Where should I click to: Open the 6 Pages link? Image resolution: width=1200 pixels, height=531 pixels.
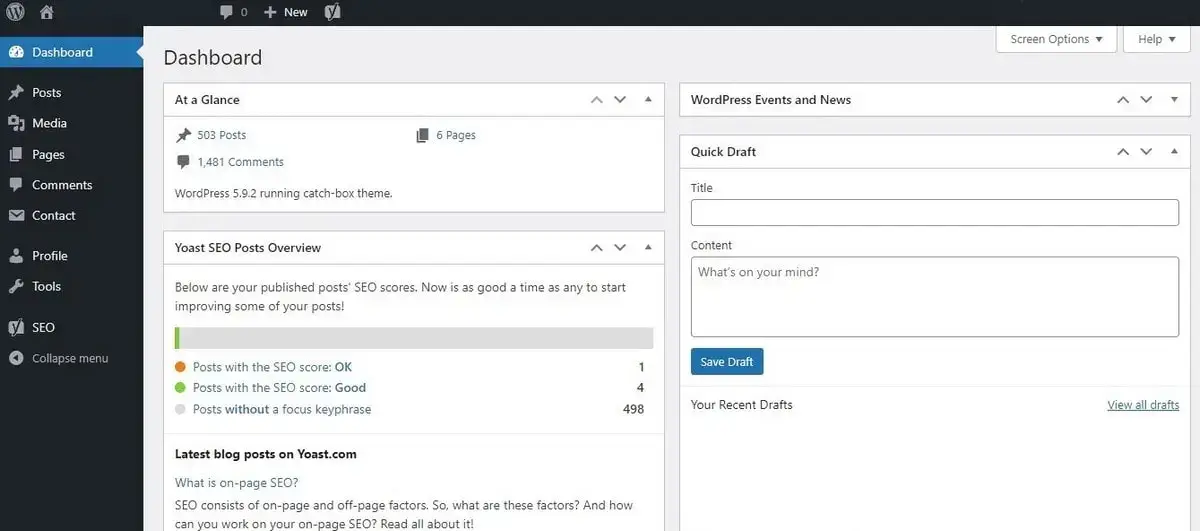click(456, 135)
